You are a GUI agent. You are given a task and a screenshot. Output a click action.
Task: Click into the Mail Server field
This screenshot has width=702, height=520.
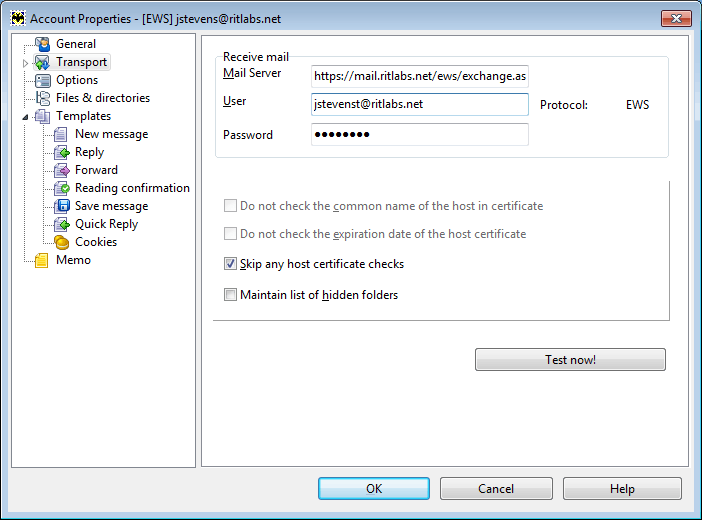[419, 76]
